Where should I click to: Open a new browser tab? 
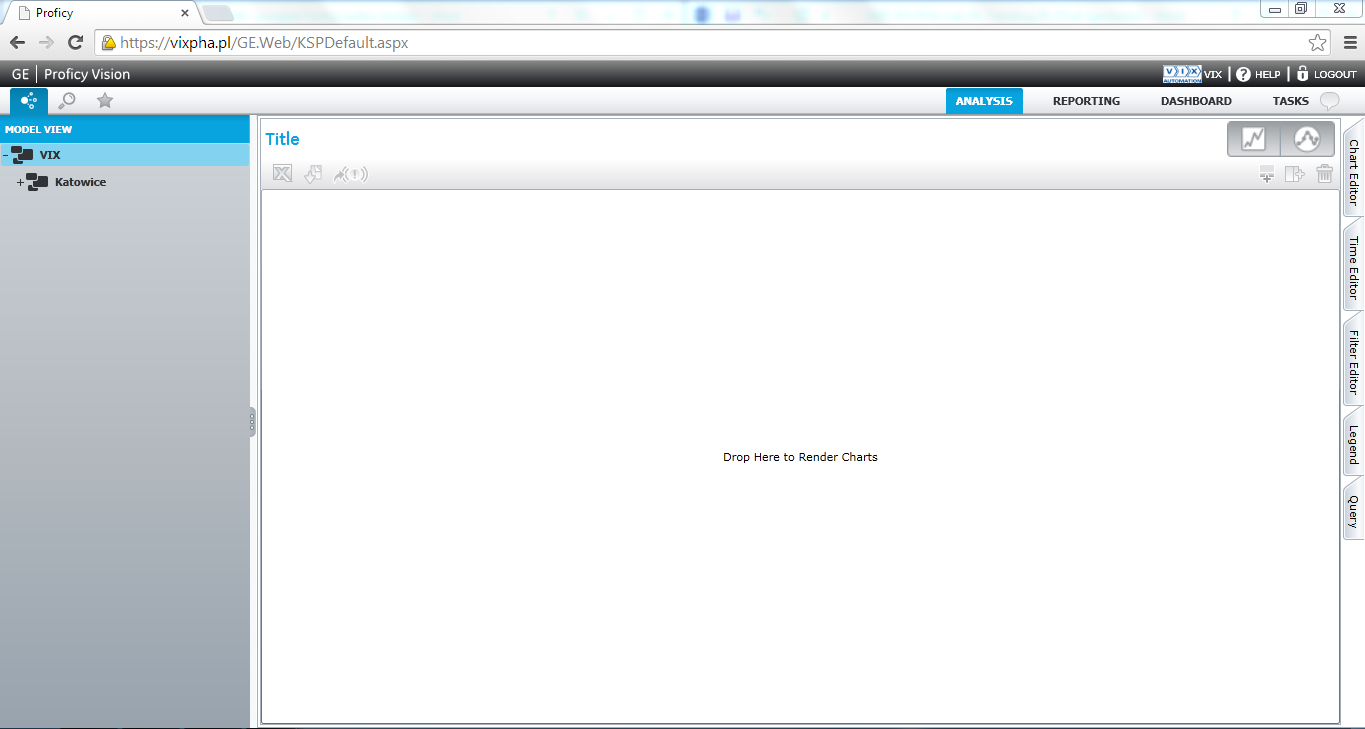point(217,13)
